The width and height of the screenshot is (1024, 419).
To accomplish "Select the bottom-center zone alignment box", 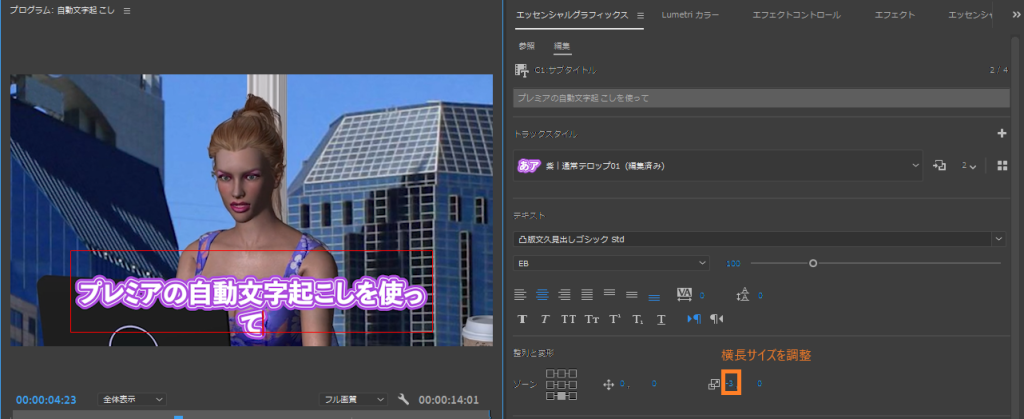I will [562, 396].
